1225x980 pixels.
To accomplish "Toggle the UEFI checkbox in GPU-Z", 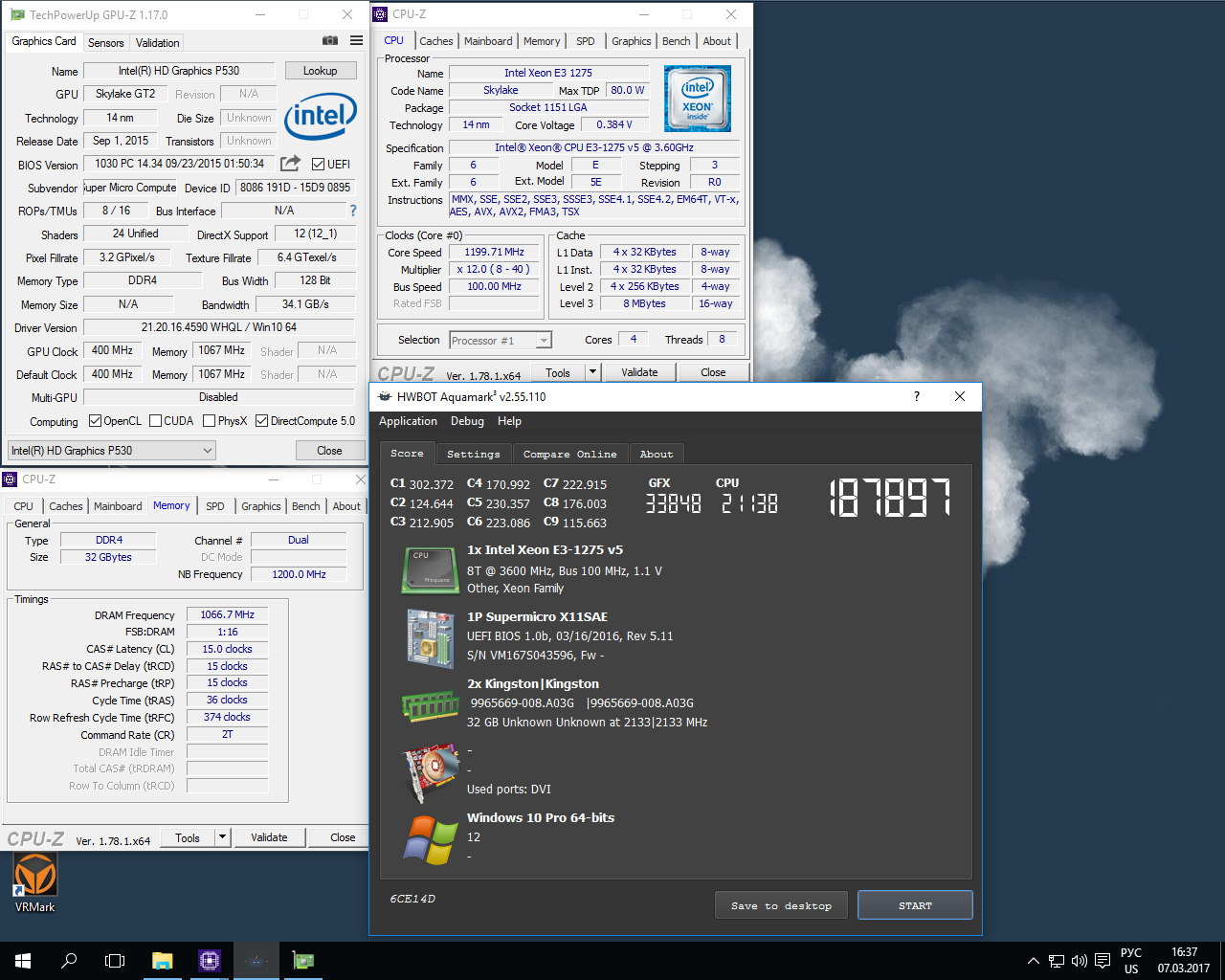I will (319, 165).
